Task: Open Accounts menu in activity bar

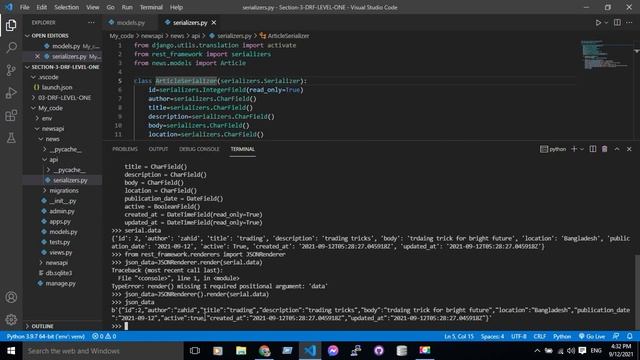Action: pos(11,297)
